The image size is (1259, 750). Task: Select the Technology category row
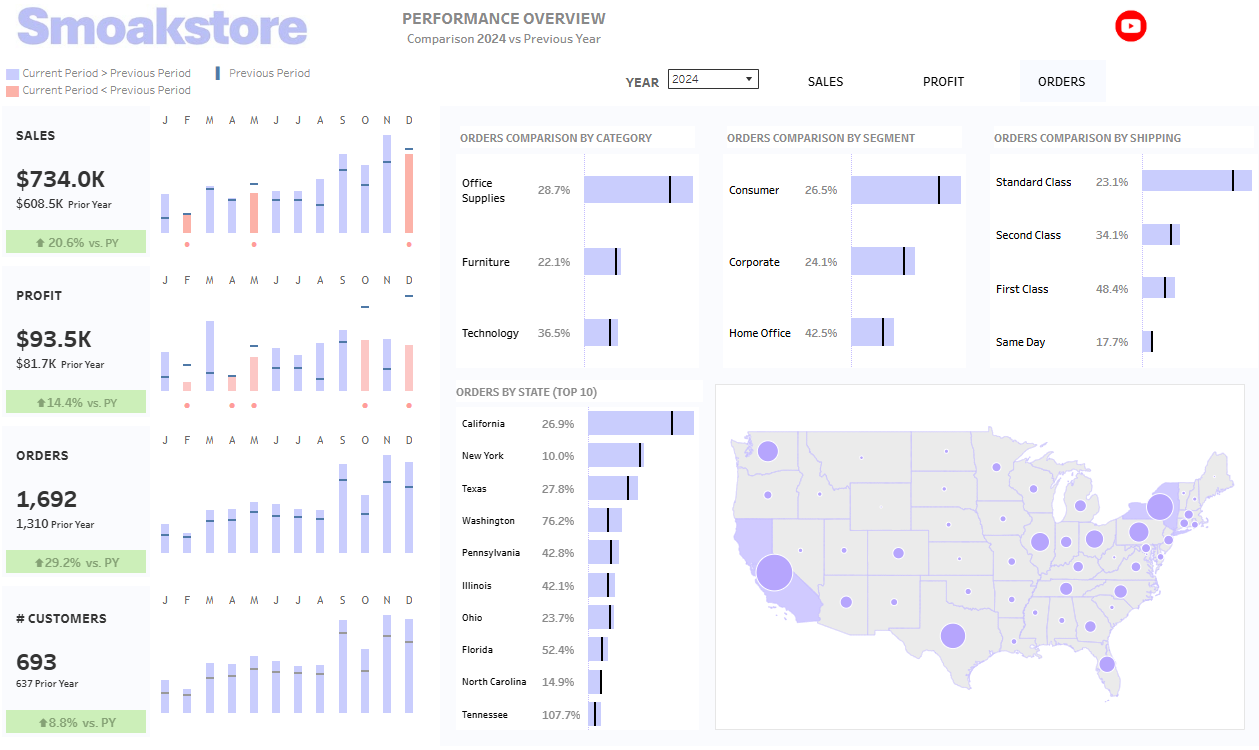pos(576,333)
